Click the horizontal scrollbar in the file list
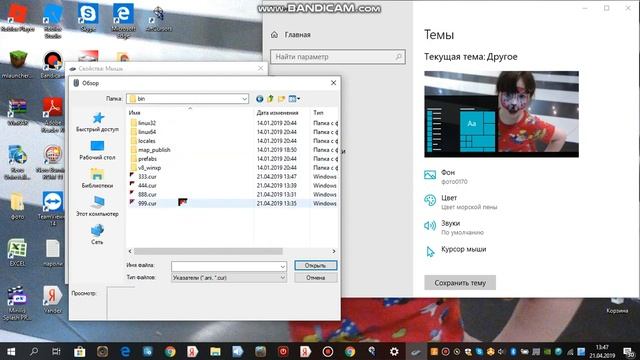The width and height of the screenshot is (640, 360). click(x=208, y=251)
